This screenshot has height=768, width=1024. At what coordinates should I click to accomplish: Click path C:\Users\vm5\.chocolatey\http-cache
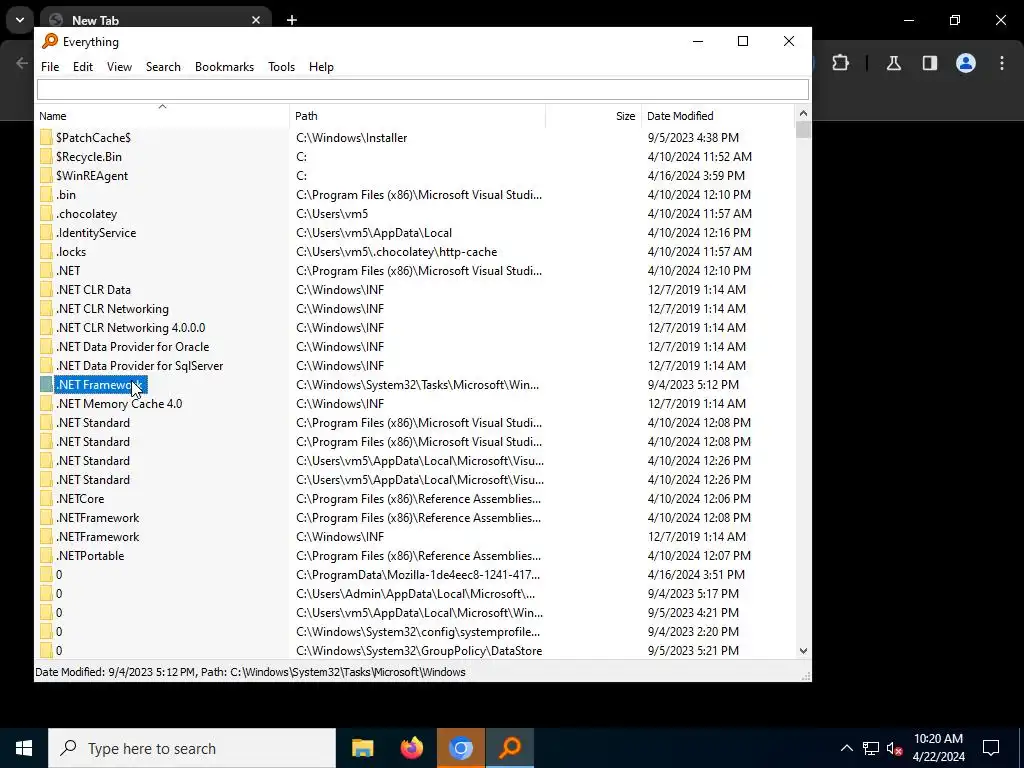click(396, 251)
